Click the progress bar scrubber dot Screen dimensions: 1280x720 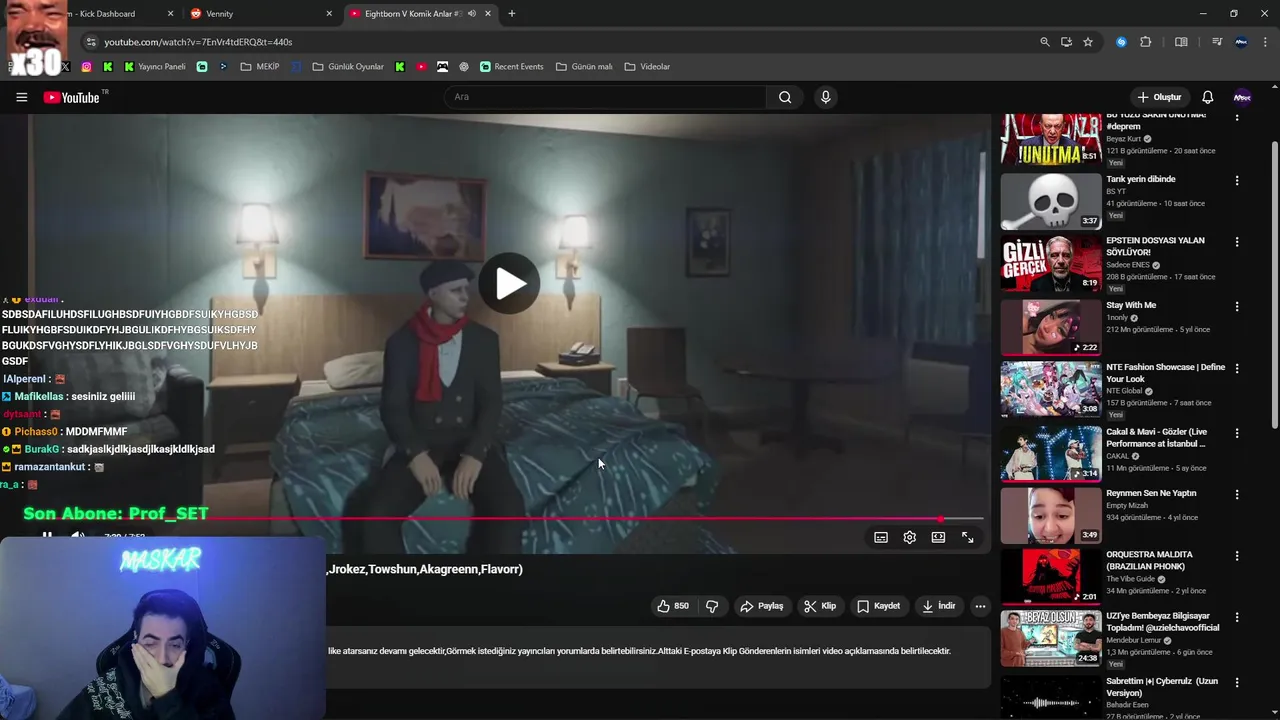coord(940,519)
